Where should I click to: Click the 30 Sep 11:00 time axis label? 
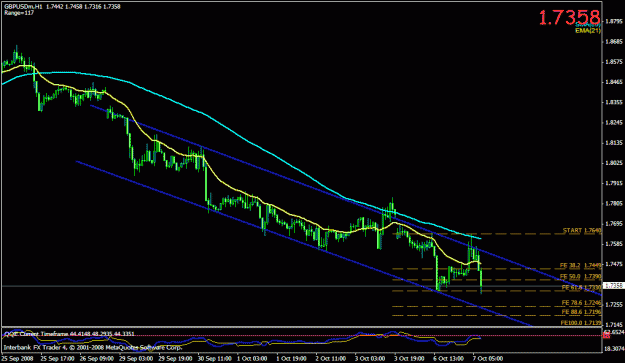point(215,358)
